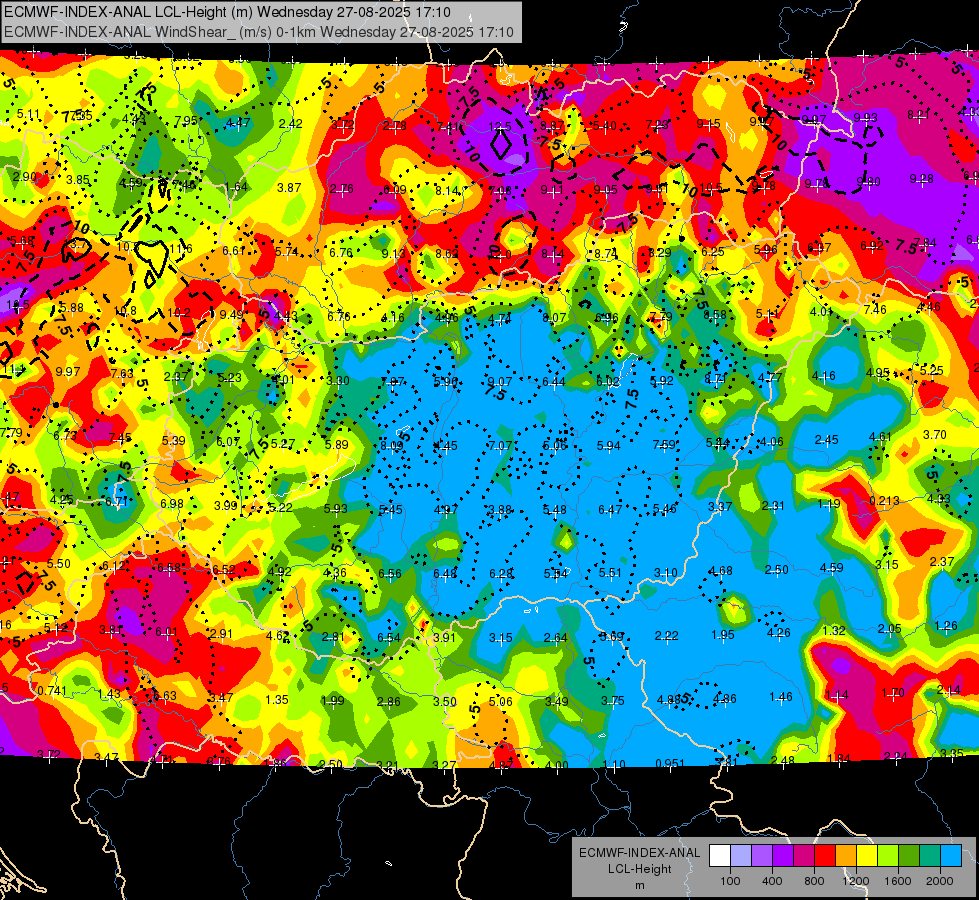This screenshot has height=900, width=979.
Task: Pick the red swatch in the legend
Action: 825,856
